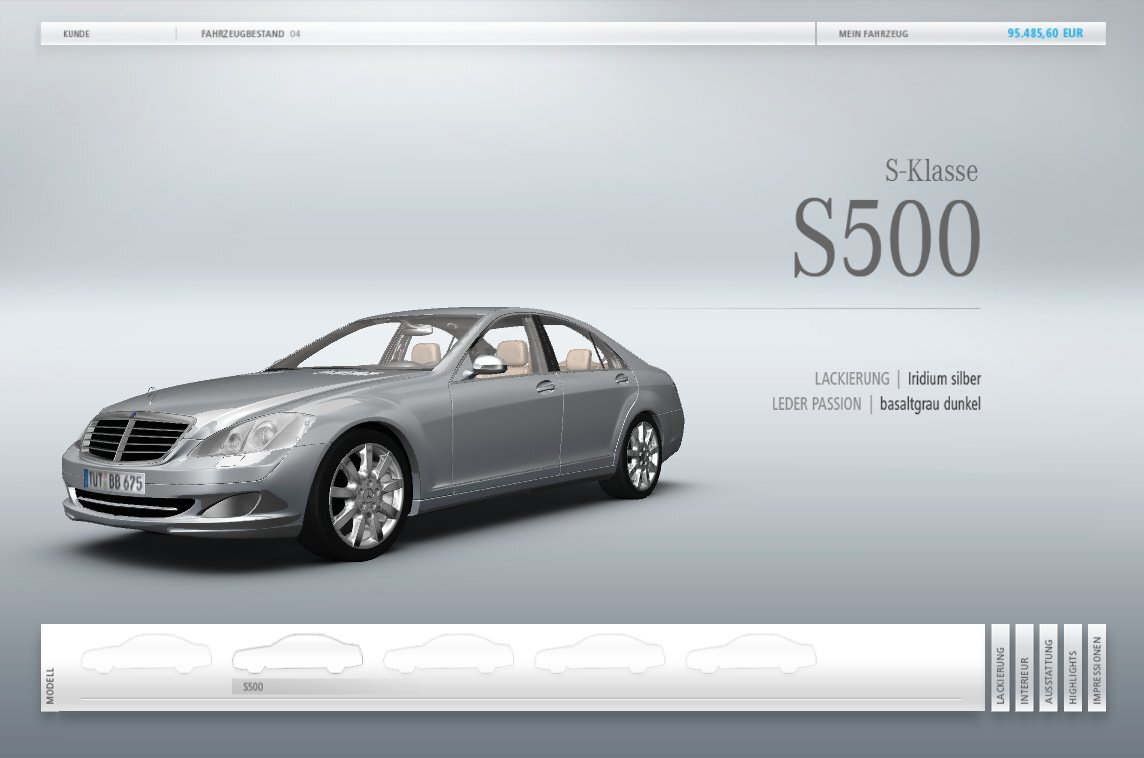1144x758 pixels.
Task: Choose the third car model silhouette
Action: [448, 654]
